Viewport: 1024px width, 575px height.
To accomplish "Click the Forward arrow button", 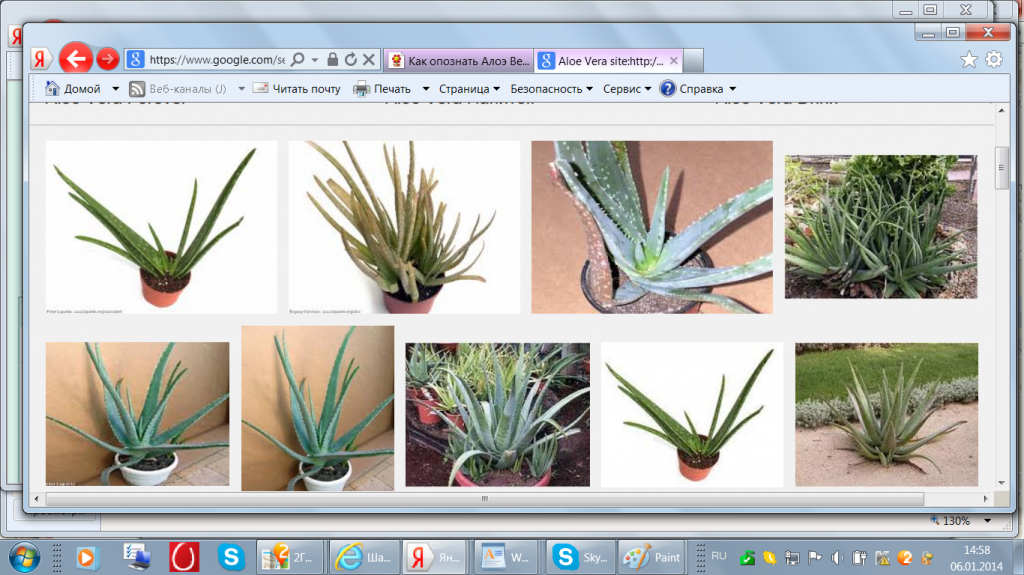I will 108,59.
